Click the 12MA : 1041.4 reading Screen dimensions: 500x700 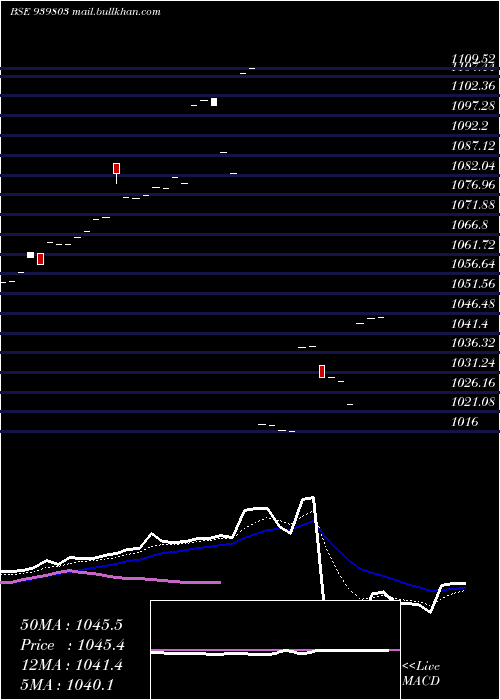(71, 665)
